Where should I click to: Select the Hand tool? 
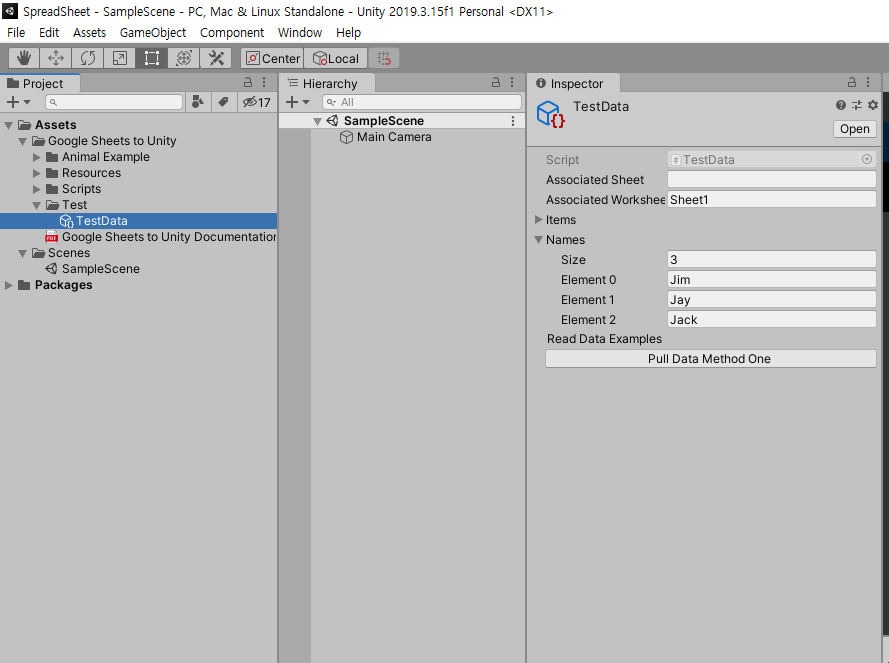pyautogui.click(x=24, y=58)
